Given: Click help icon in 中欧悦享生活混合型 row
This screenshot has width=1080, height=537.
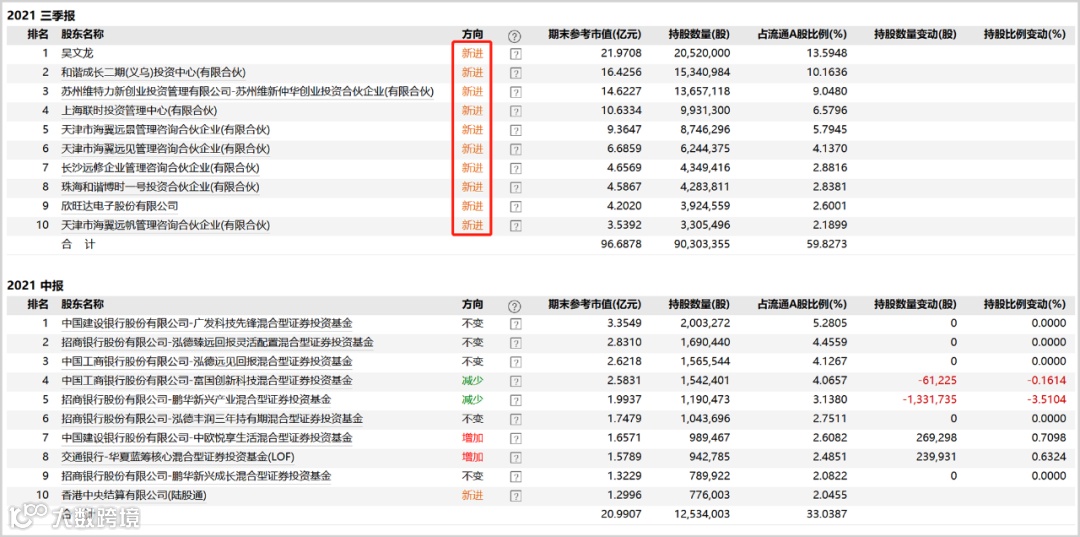Looking at the screenshot, I should coord(515,439).
